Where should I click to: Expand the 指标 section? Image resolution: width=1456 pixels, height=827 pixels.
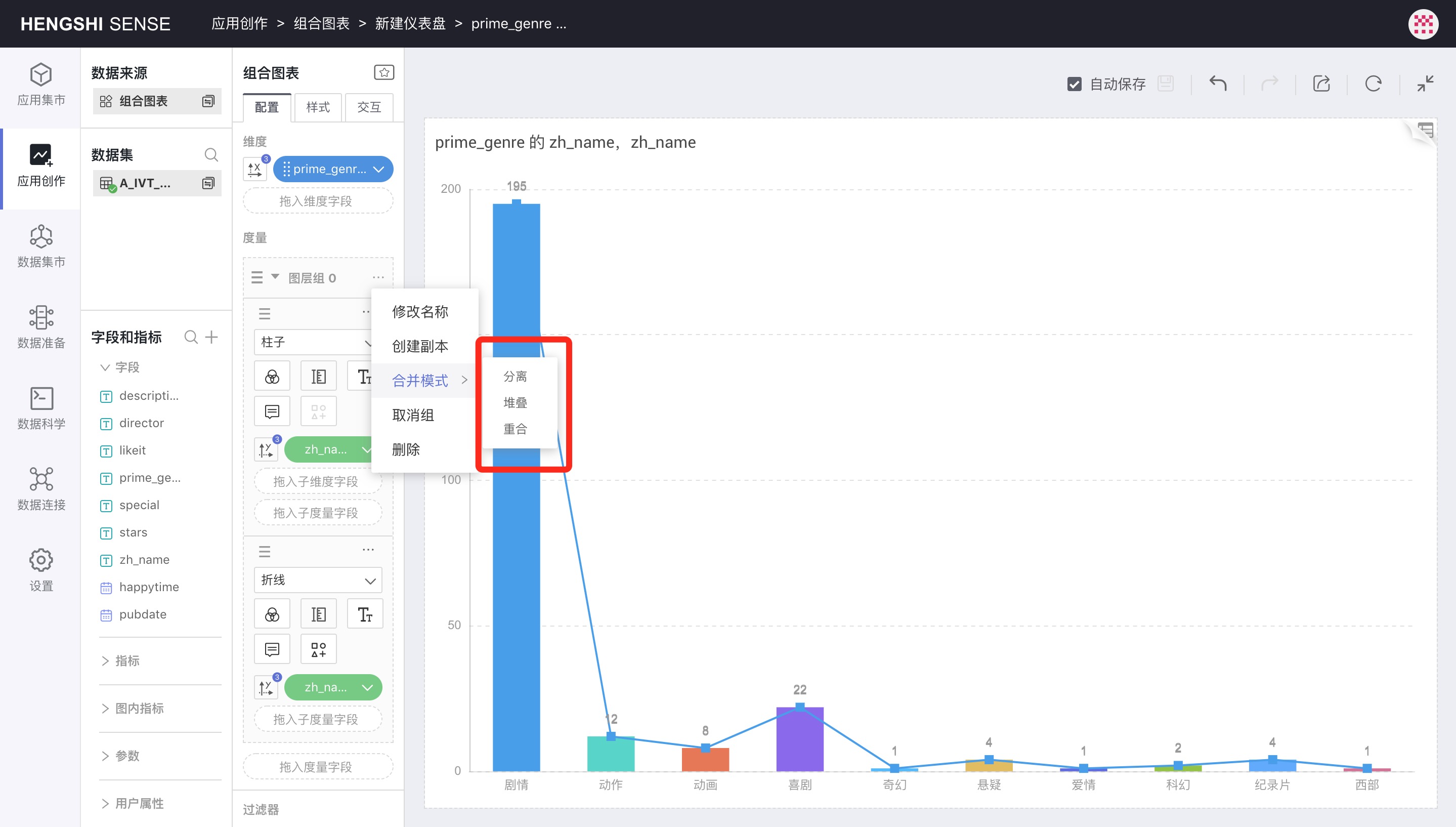pos(104,661)
